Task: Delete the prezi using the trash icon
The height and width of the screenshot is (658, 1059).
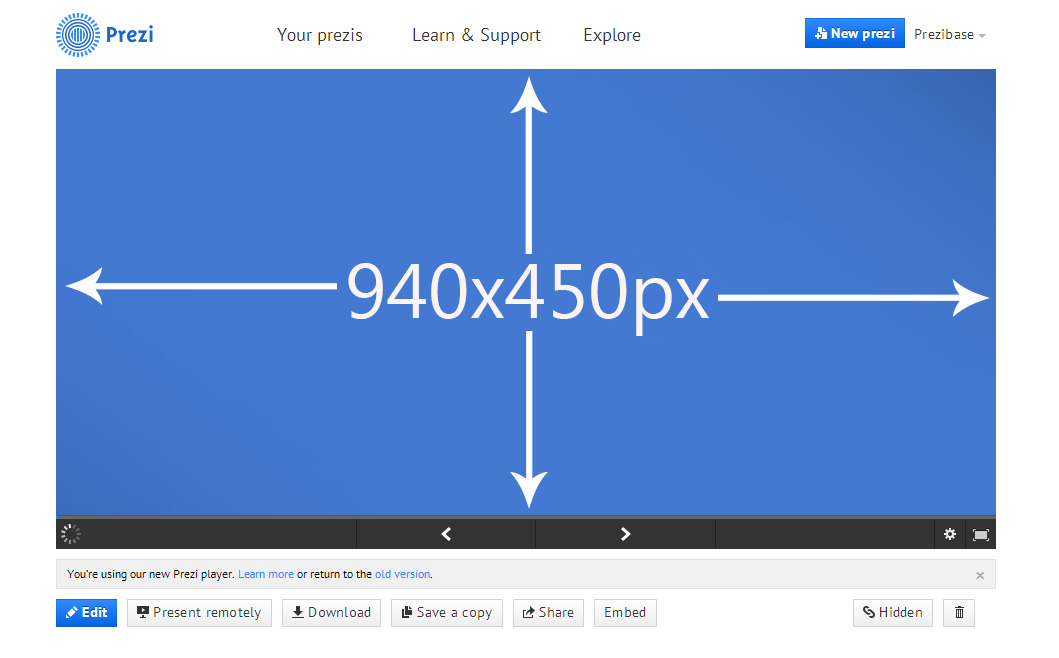Action: coord(958,612)
